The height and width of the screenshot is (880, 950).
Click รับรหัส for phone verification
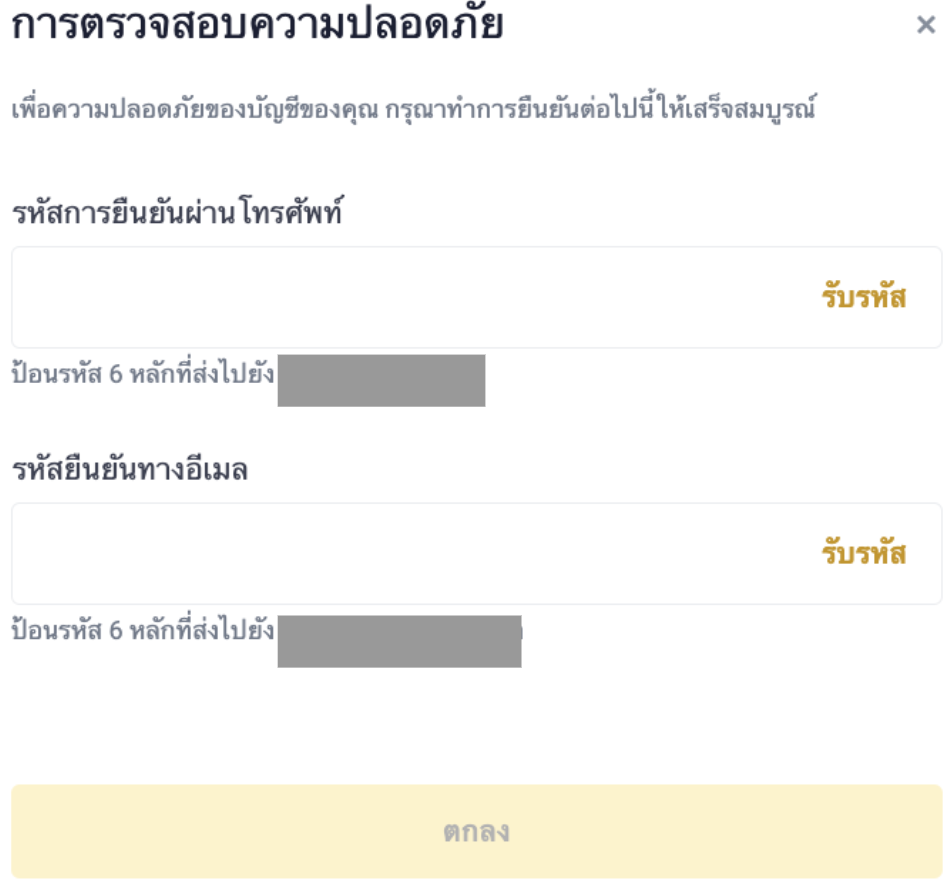tap(864, 298)
